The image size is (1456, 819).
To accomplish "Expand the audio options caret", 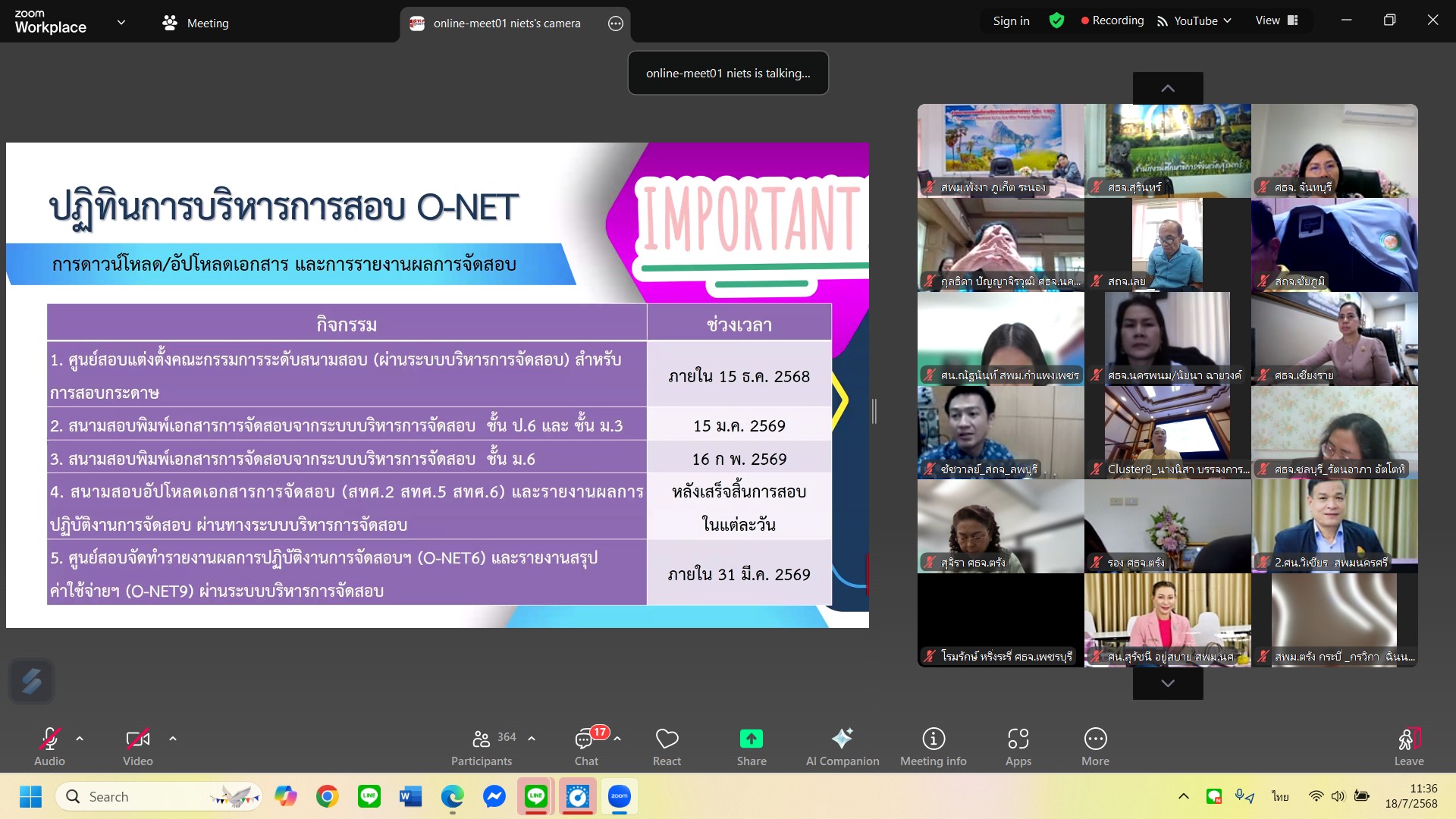I will pyautogui.click(x=80, y=739).
